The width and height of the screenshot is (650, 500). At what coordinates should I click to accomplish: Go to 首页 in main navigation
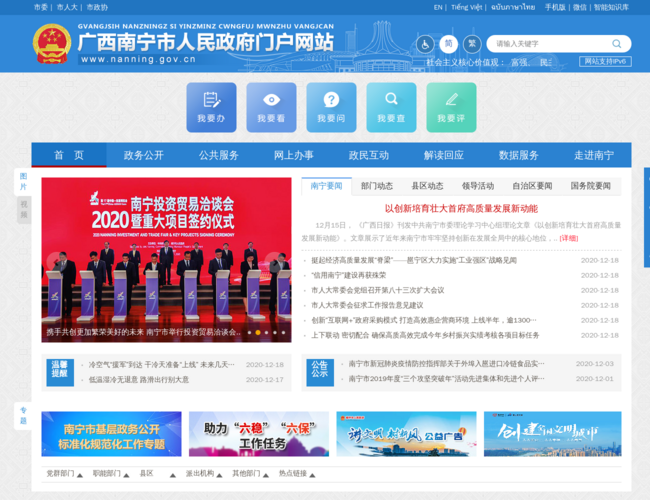click(69, 155)
